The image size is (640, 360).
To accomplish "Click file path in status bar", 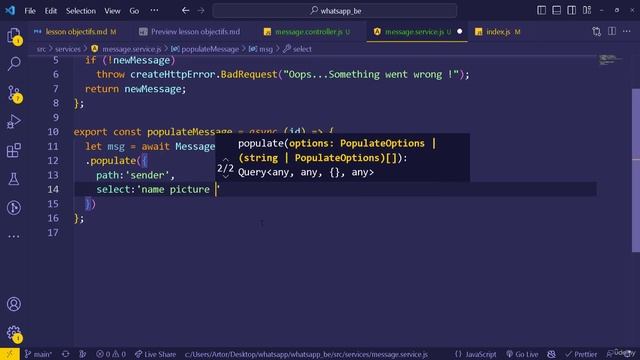I will point(306,354).
